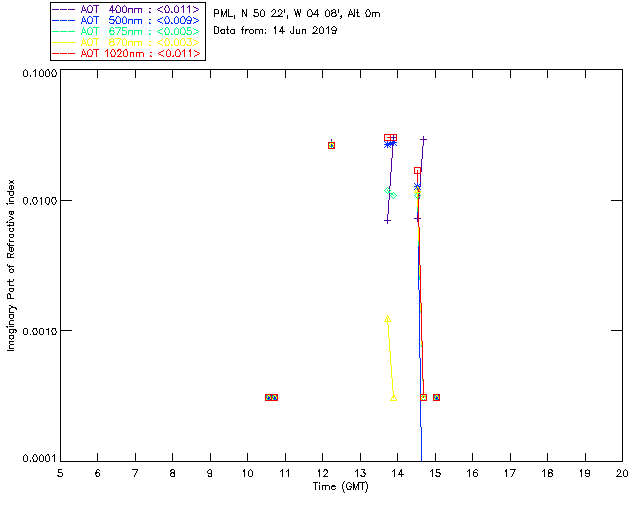The image size is (640, 512).
Task: Click the green dashed line sample in the legend
Action: click(64, 31)
